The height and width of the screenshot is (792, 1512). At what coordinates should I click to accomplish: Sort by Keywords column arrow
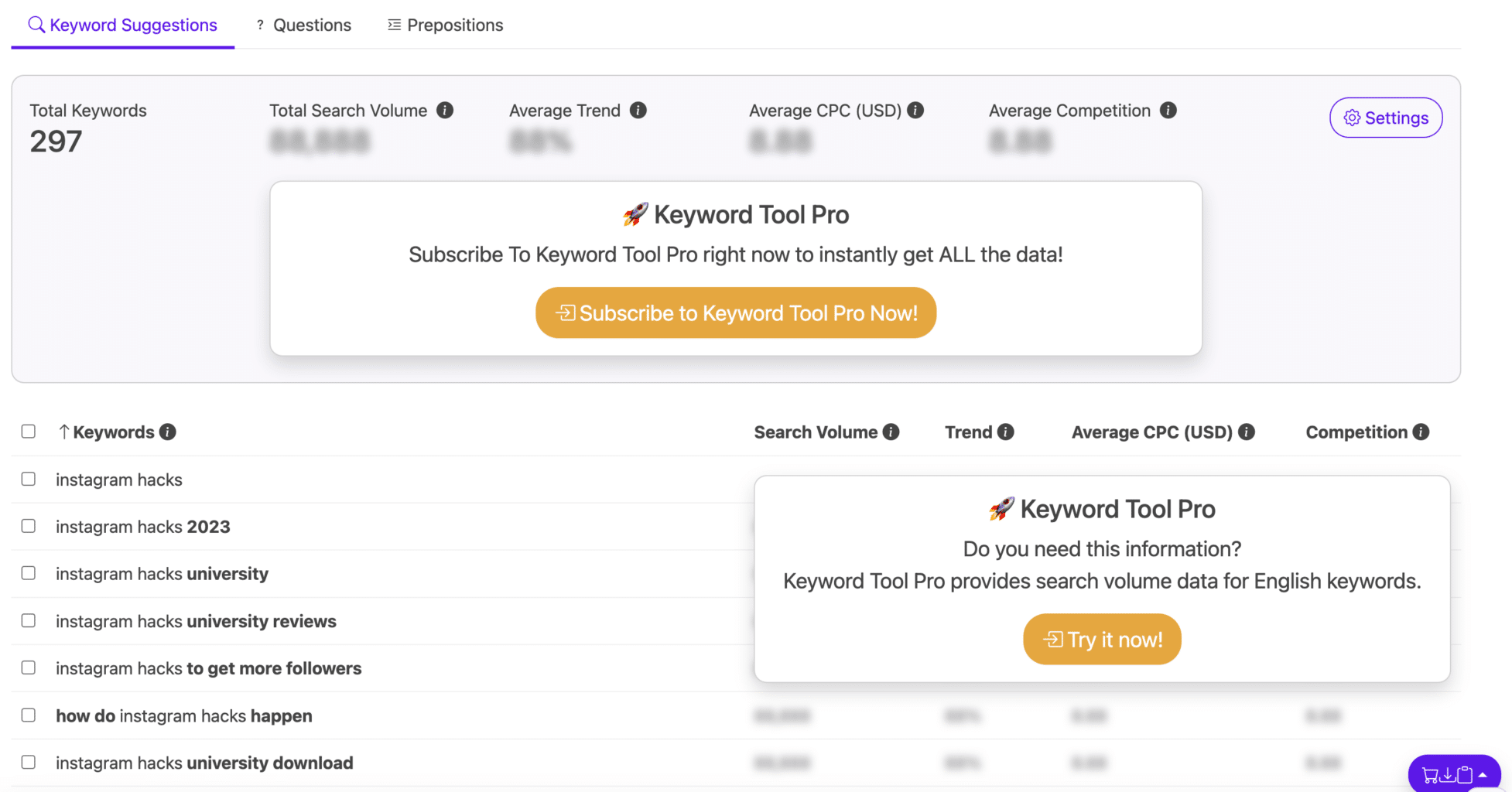[x=64, y=432]
